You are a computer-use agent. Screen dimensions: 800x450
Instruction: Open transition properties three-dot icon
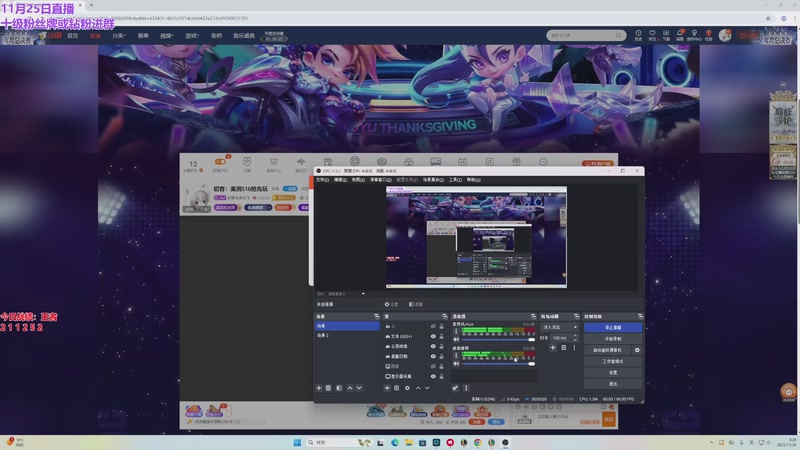click(x=574, y=347)
